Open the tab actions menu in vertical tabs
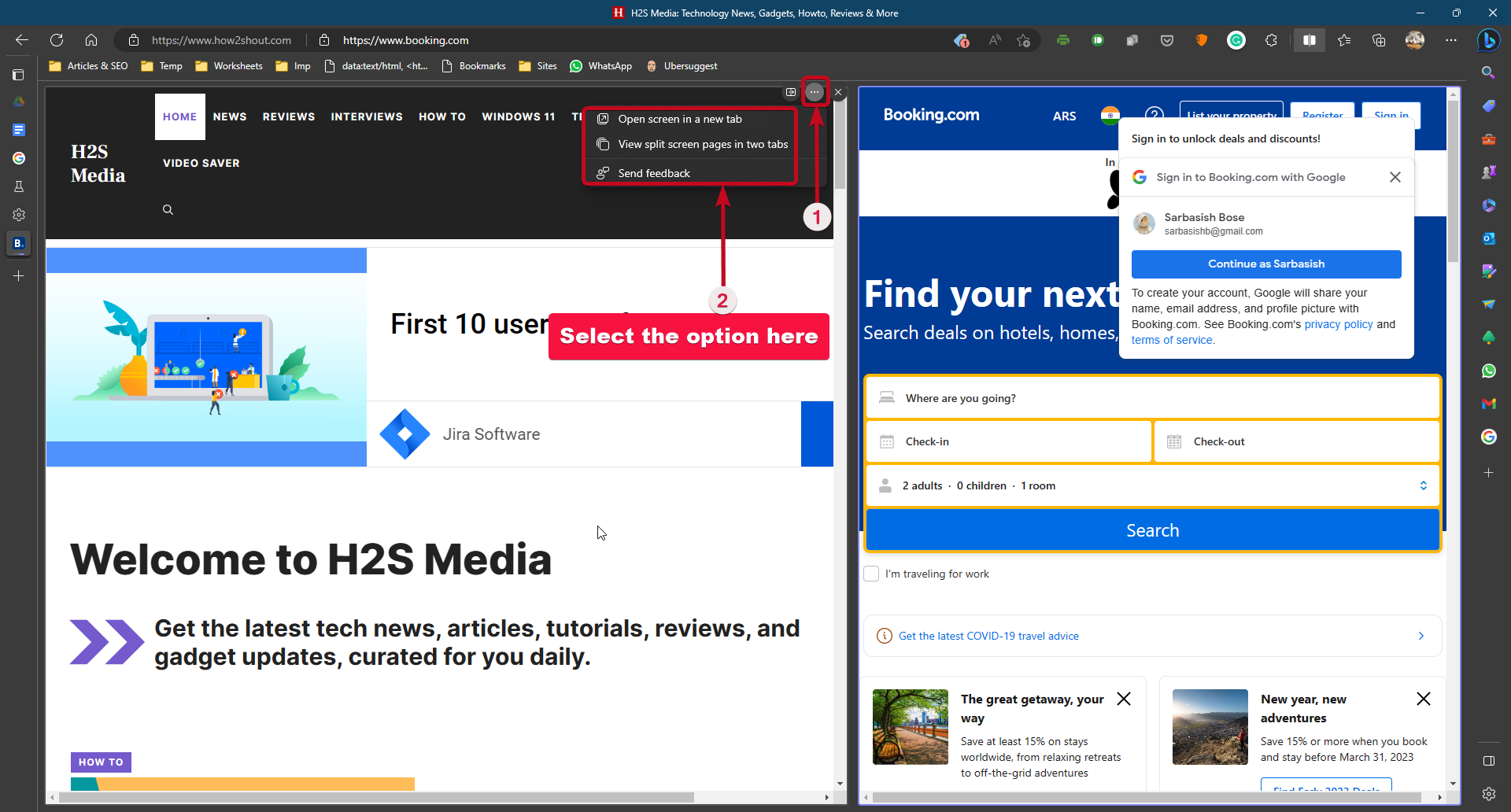The image size is (1511, 812). click(19, 75)
